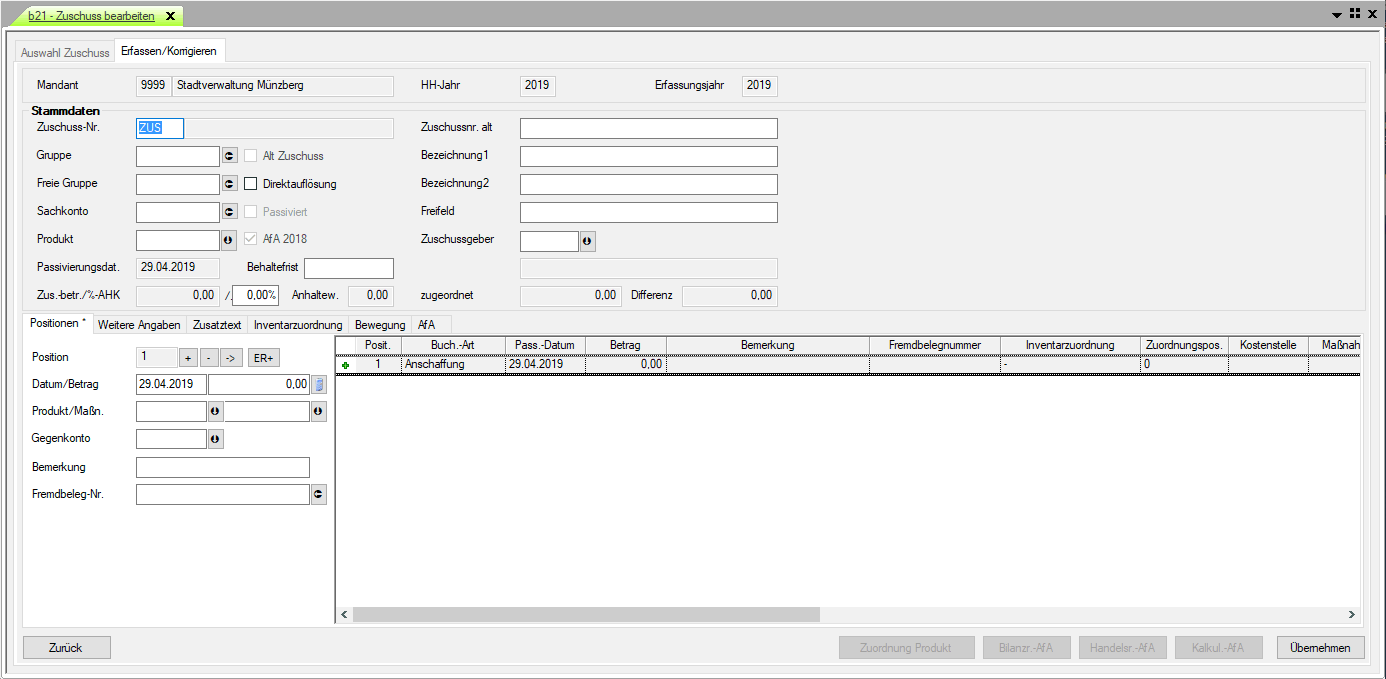Click the Übernehmen button

pyautogui.click(x=1320, y=648)
